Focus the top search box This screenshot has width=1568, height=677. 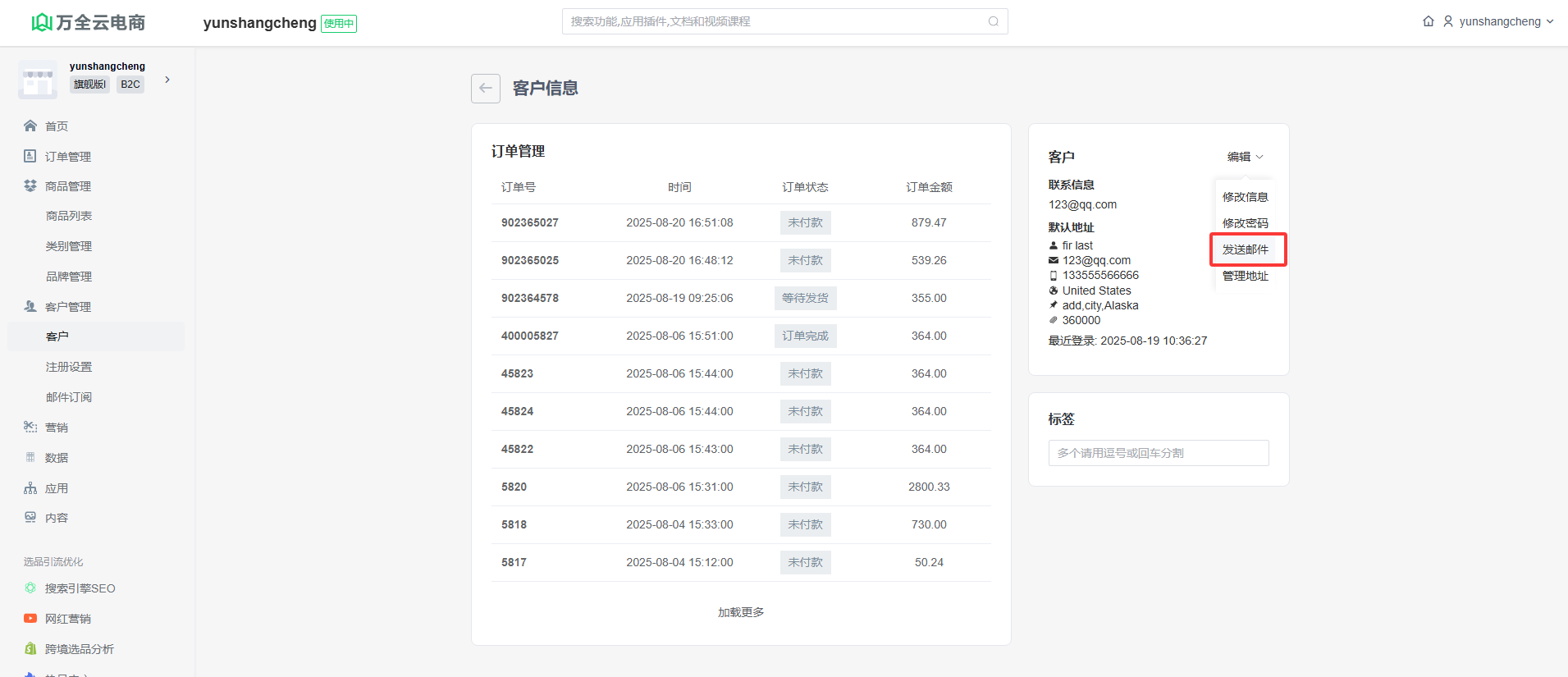click(775, 21)
